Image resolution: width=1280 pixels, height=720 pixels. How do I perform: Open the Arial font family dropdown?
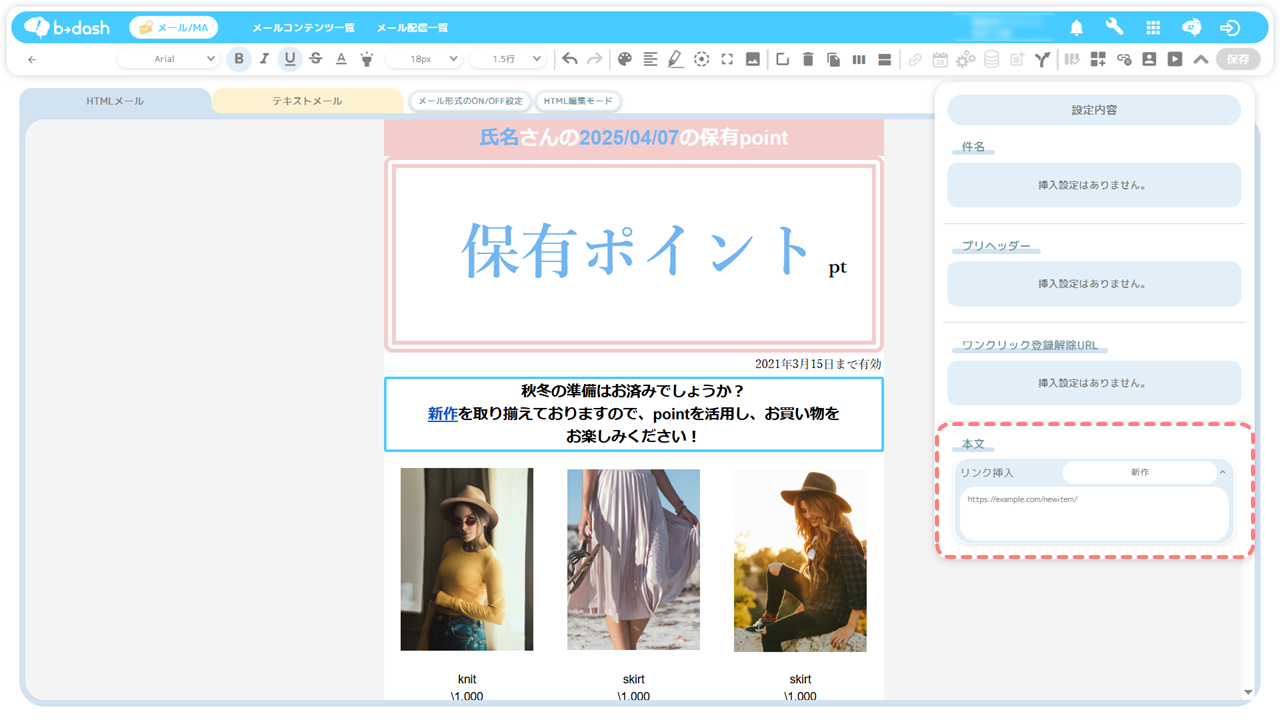[x=169, y=59]
